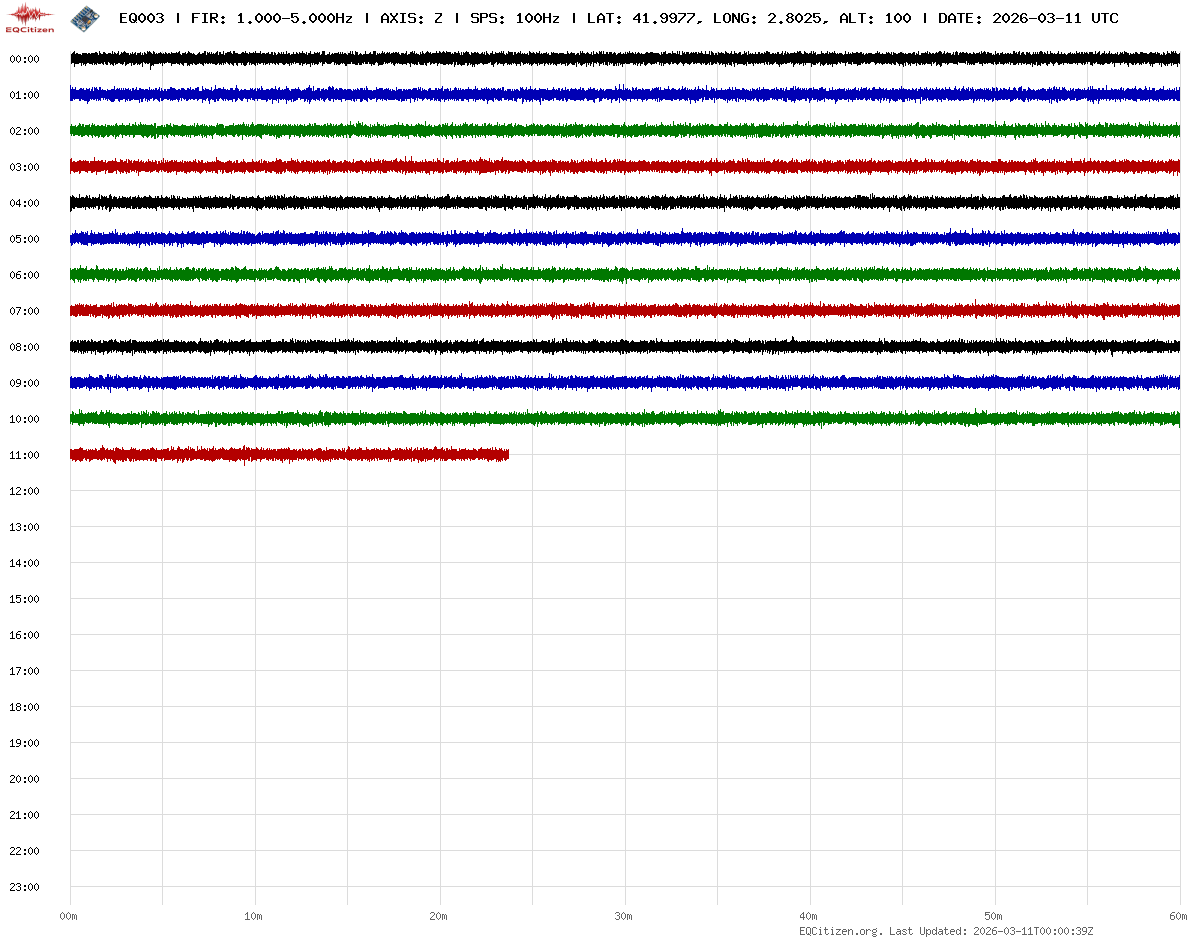This screenshot has height=940, width=1200.
Task: Click the 23:00 hour label
Action: [24, 887]
